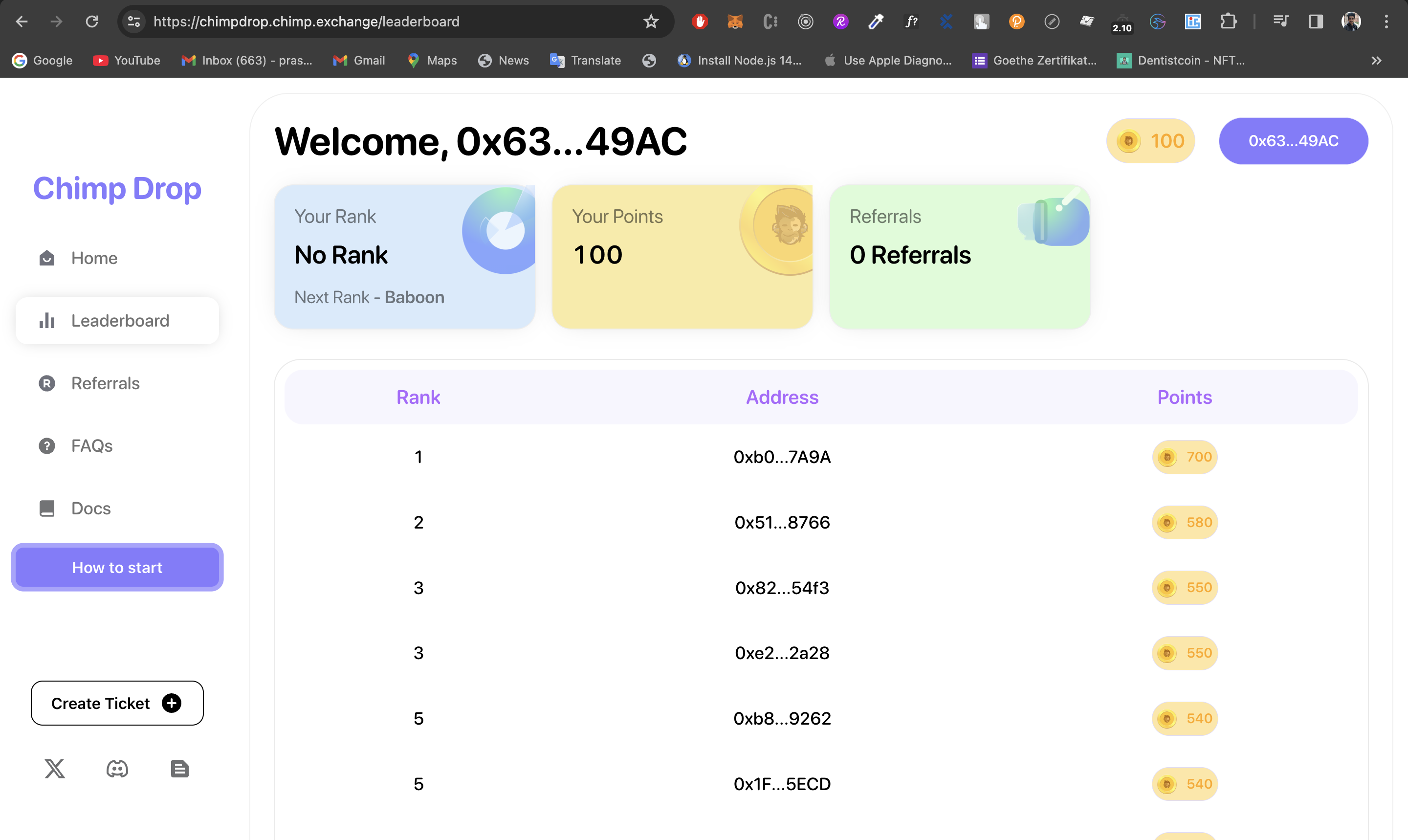Go to Home in the sidebar
This screenshot has height=840, width=1408.
tap(94, 258)
